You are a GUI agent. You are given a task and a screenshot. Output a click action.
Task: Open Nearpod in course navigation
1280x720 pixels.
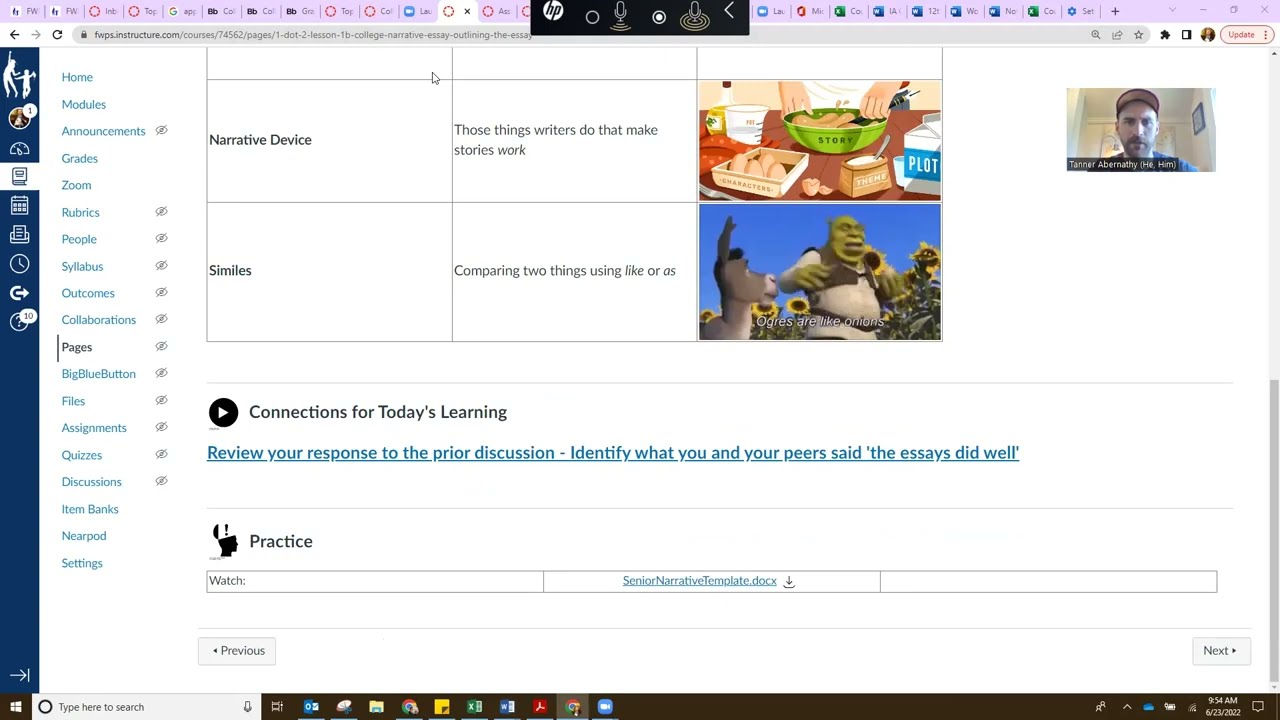click(x=83, y=536)
